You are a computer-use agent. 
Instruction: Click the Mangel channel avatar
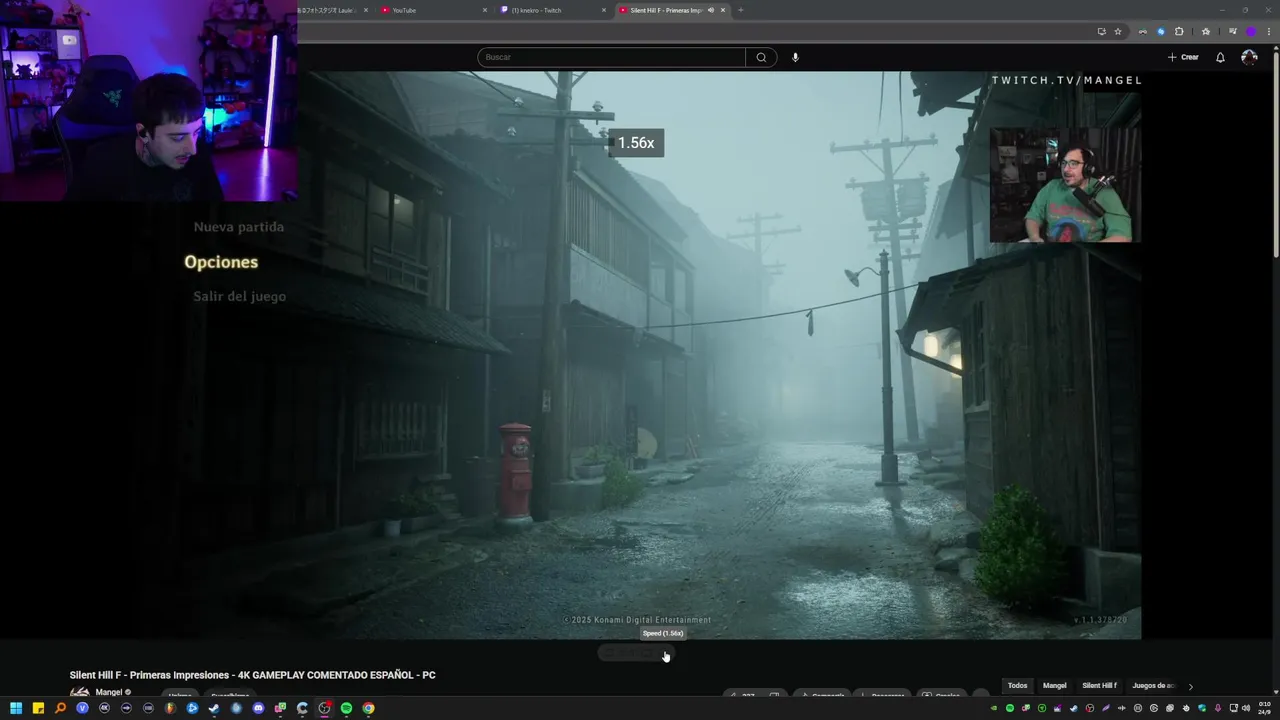(79, 693)
